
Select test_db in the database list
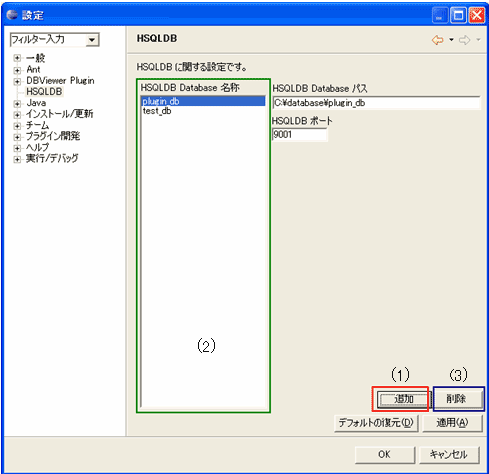point(157,111)
